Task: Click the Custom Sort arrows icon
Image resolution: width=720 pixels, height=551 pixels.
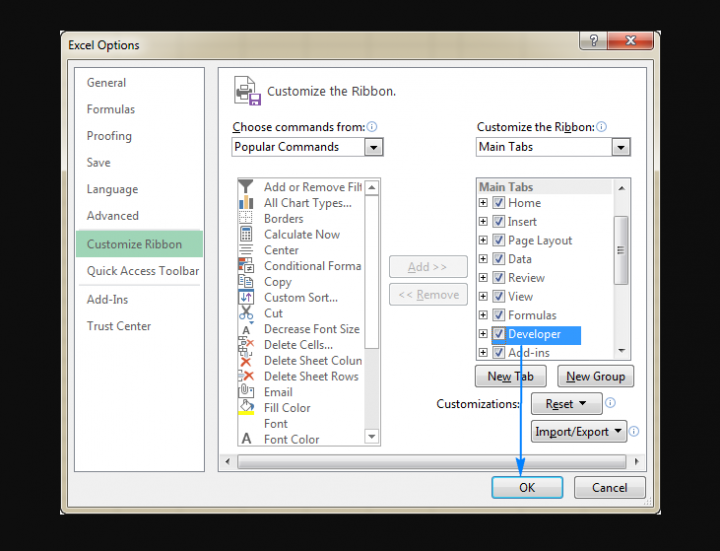Action: [246, 297]
